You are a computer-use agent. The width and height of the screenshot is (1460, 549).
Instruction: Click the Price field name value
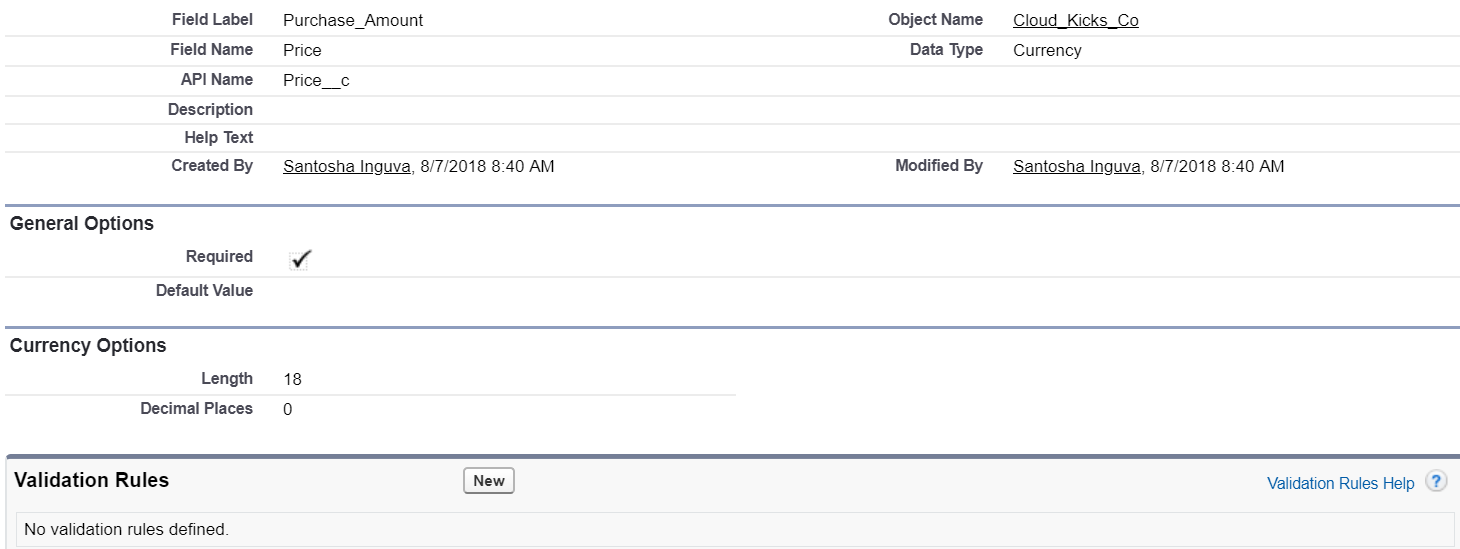point(302,50)
